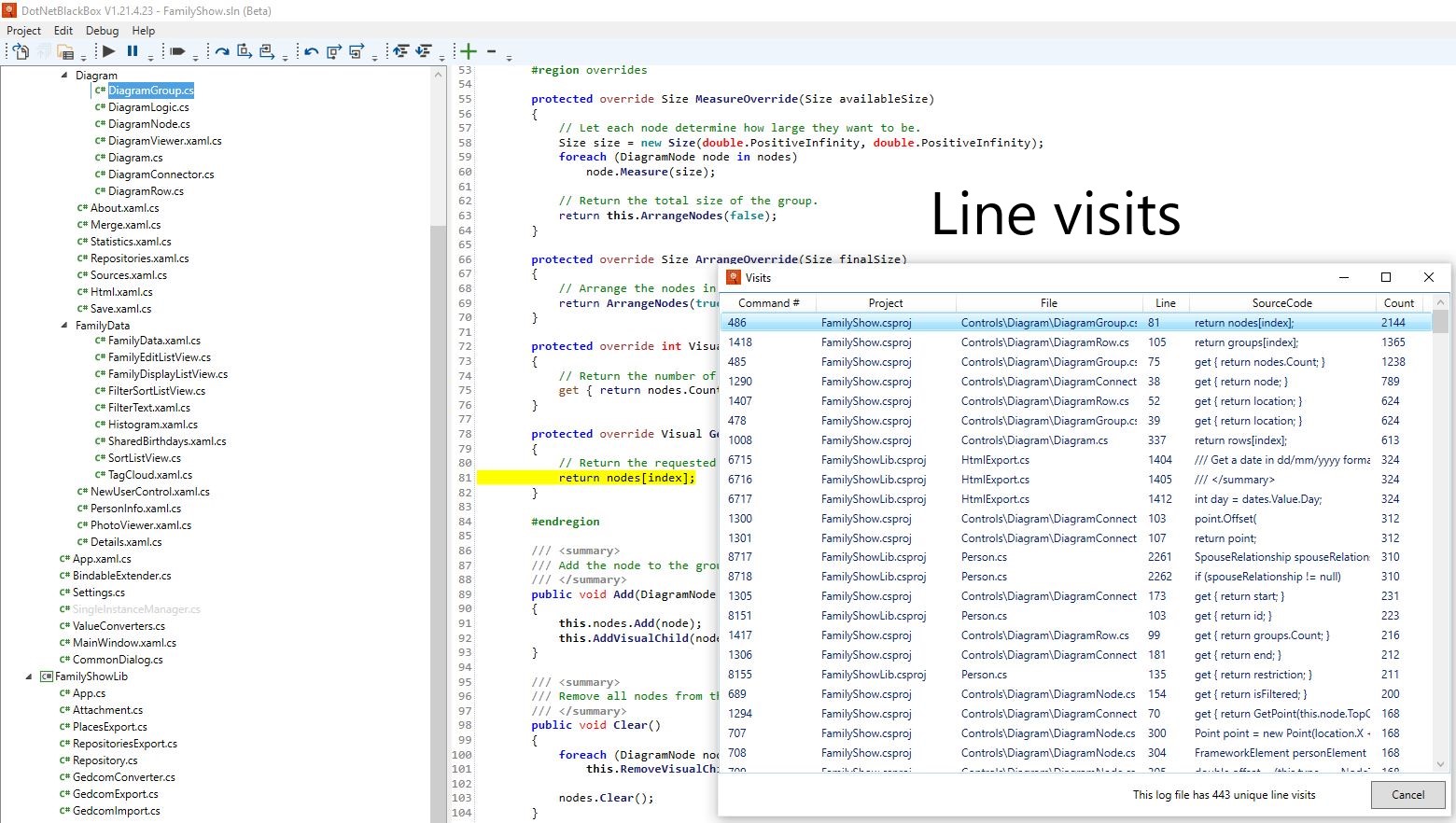
Task: Select DiagramConnector.cs file
Action: pos(161,174)
